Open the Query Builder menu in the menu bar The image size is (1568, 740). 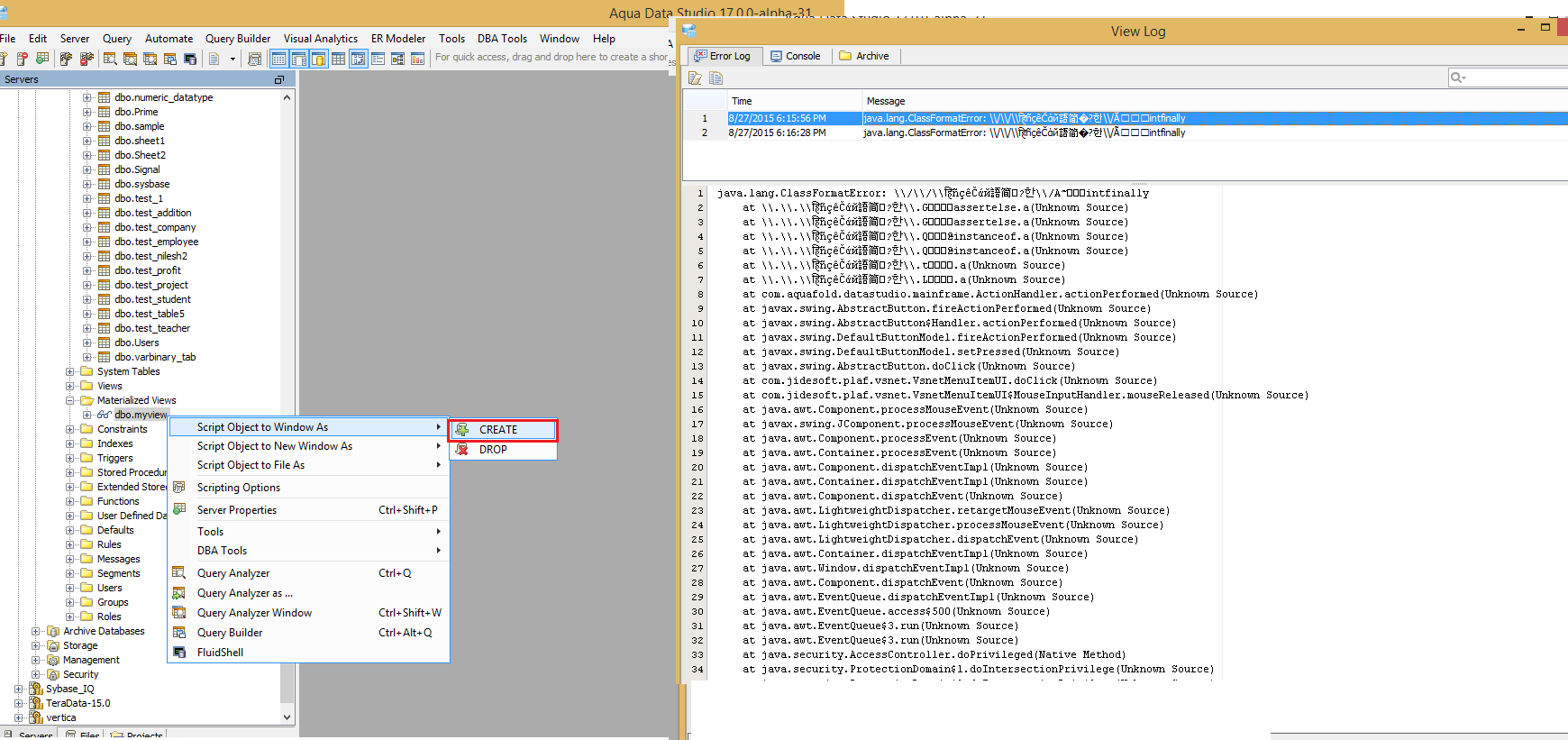pos(238,39)
